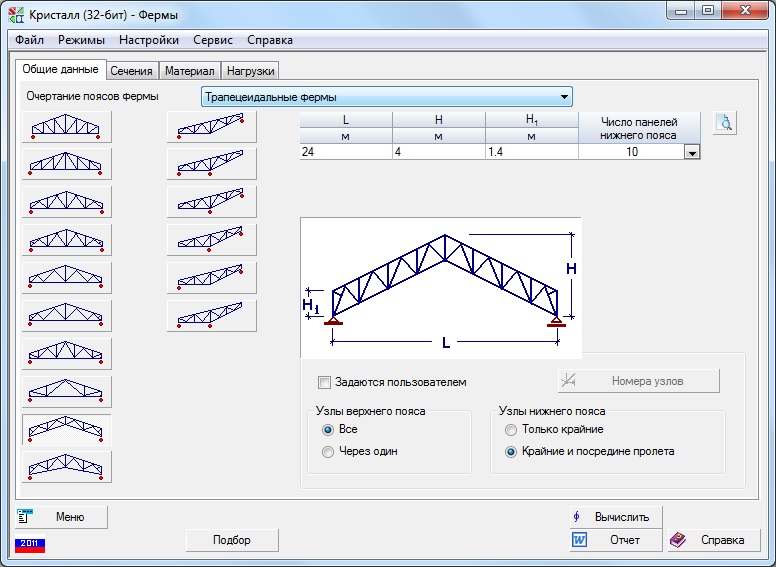Choose 'Только крайние' for lower chord nodes
This screenshot has width=776, height=567.
point(511,429)
